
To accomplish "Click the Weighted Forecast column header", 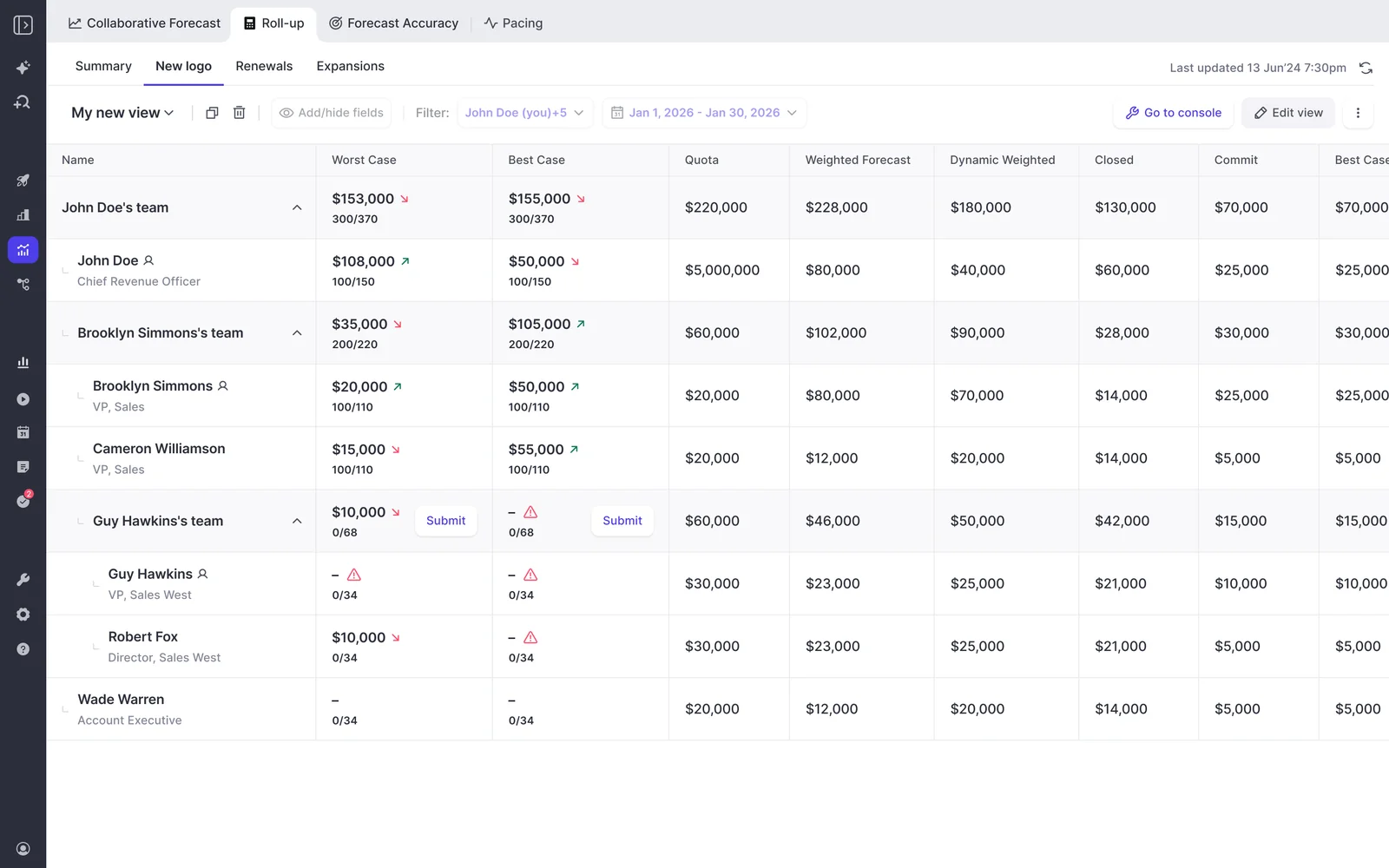I will (858, 160).
